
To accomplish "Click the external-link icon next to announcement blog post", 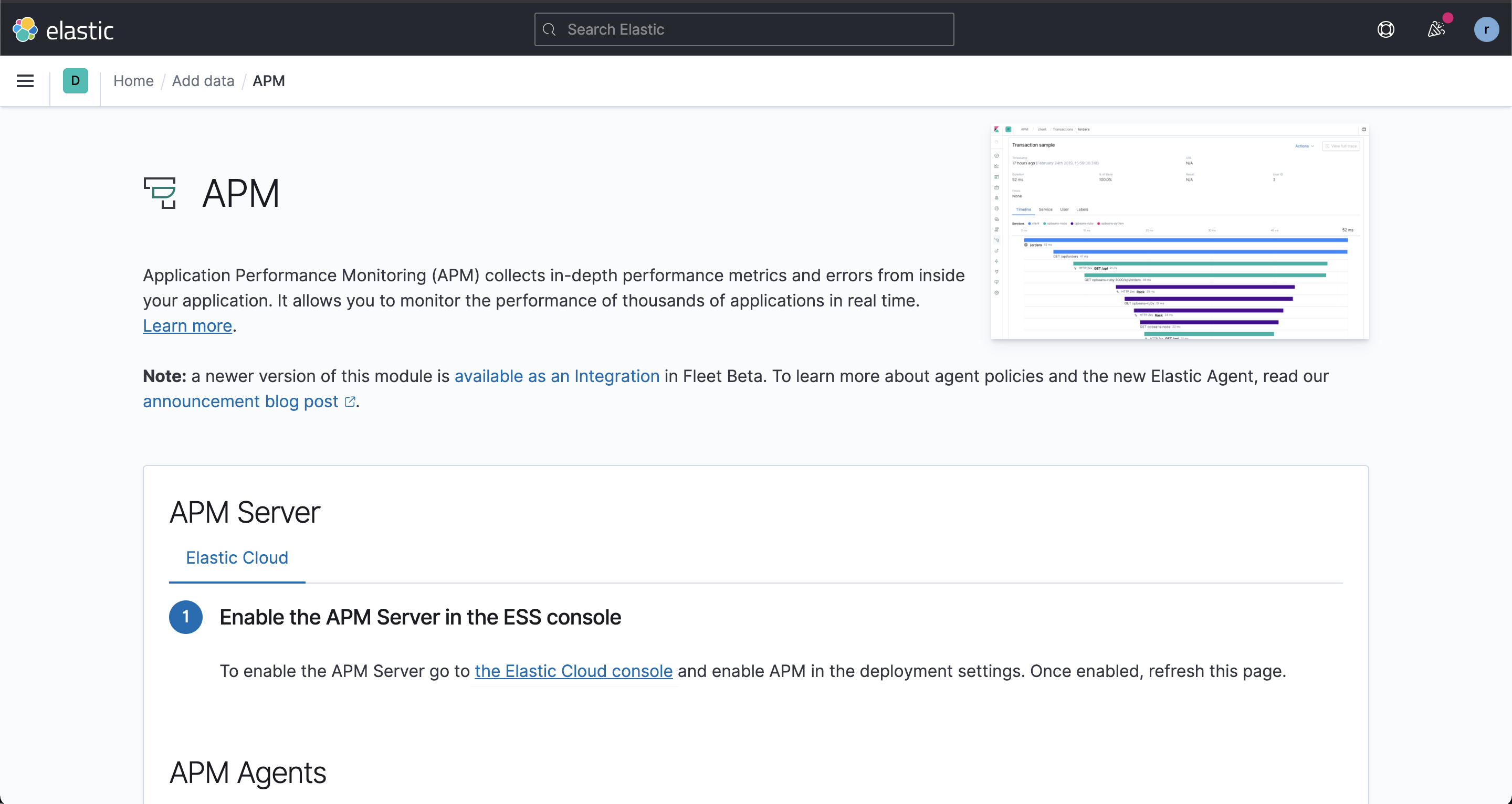I will (x=350, y=401).
